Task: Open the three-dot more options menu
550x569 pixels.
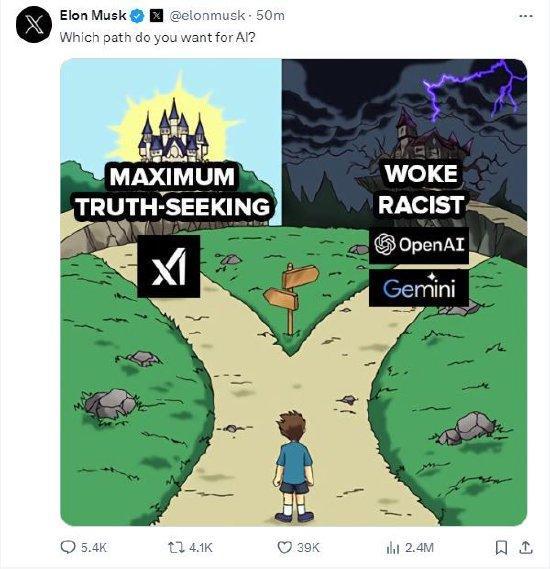Action: click(x=526, y=16)
